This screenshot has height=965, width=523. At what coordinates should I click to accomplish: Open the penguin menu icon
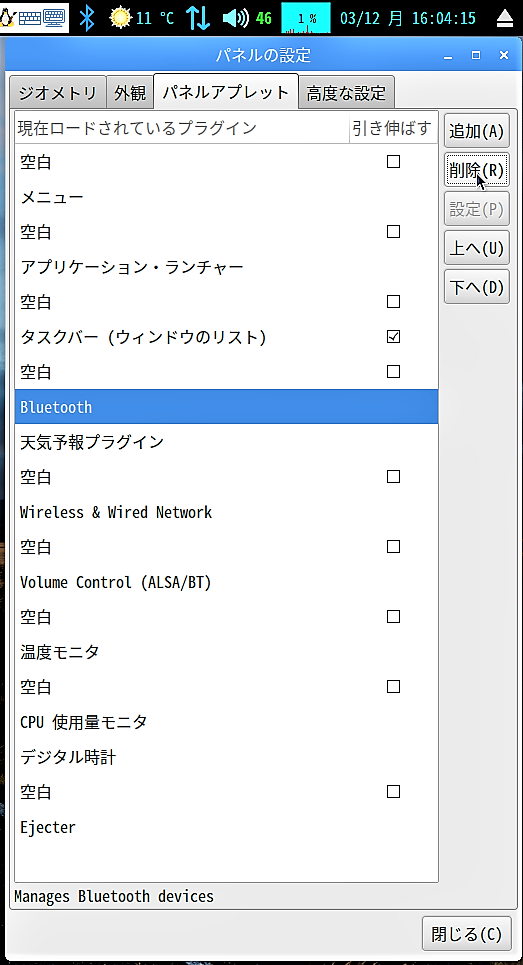click(x=8, y=17)
